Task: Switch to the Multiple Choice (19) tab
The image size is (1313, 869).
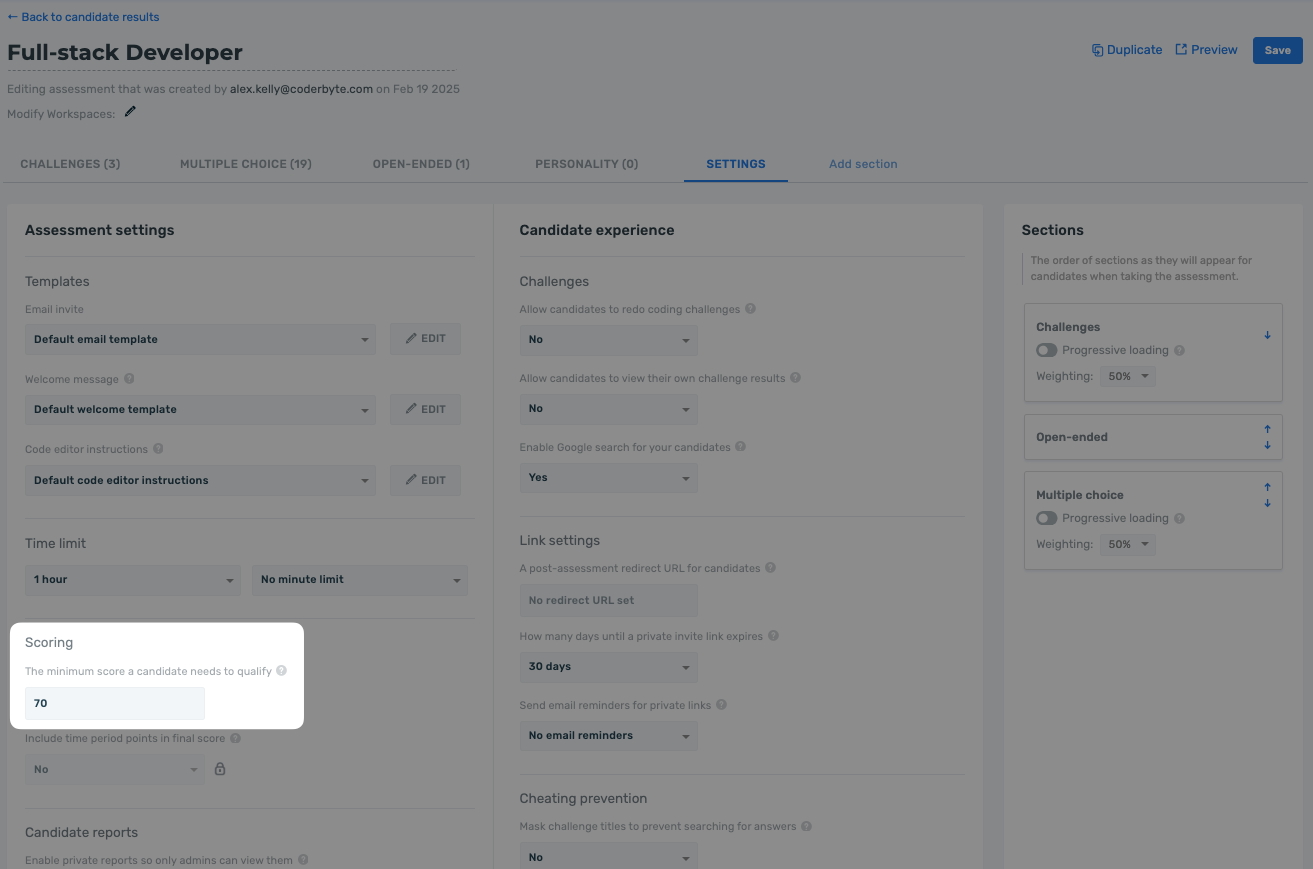Action: point(245,164)
